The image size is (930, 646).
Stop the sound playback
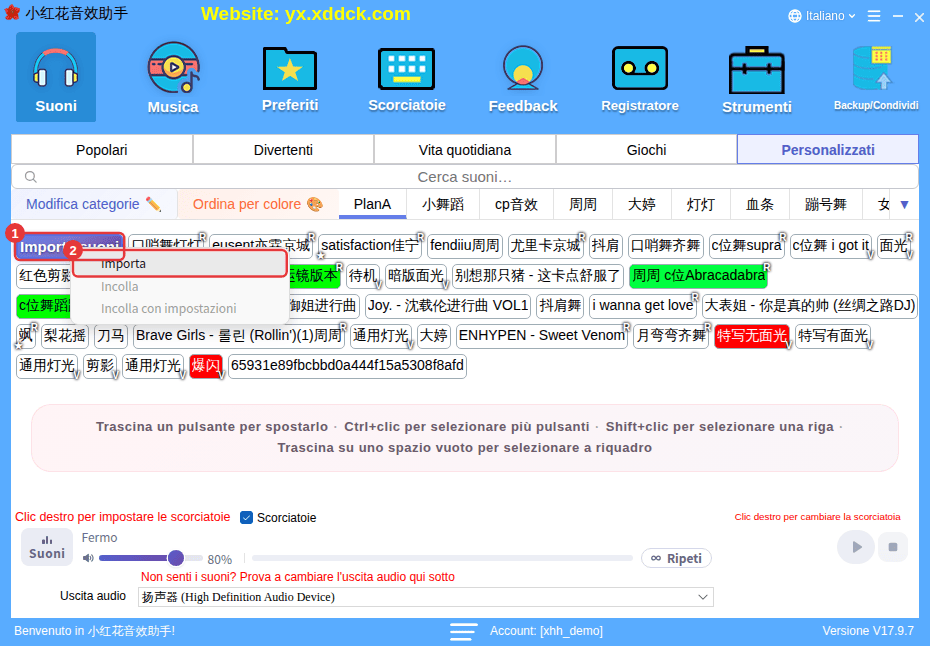point(893,547)
